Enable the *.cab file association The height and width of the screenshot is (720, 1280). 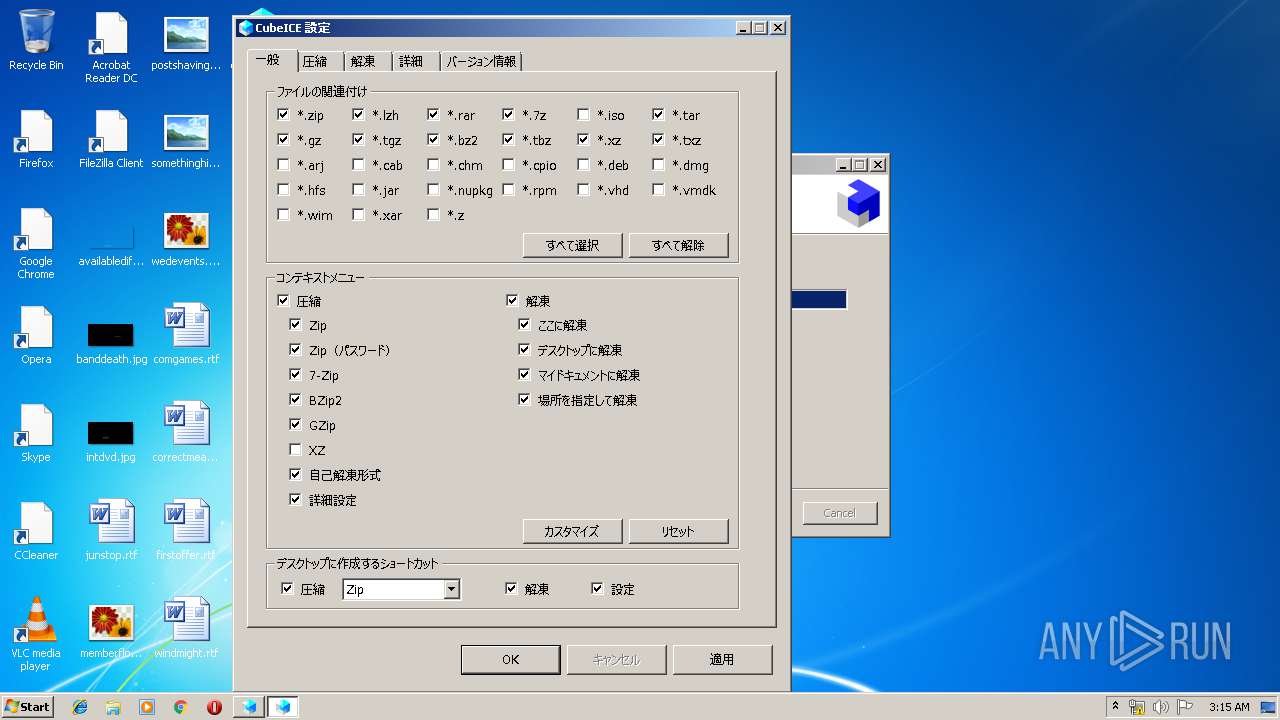point(358,165)
